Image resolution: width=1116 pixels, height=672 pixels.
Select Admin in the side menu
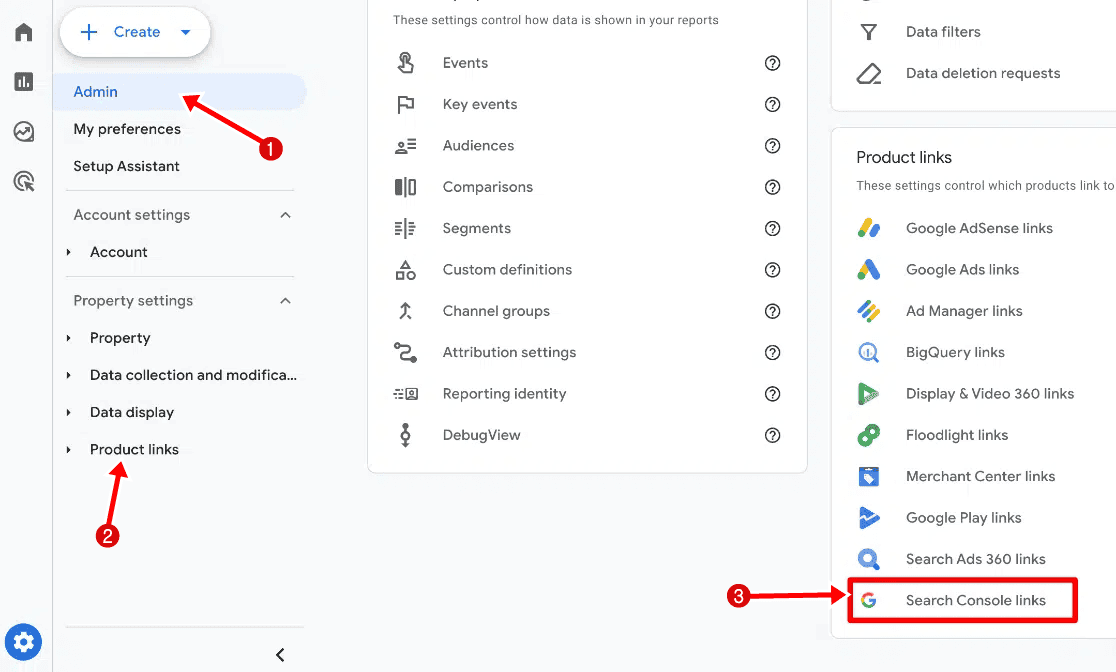(x=96, y=92)
